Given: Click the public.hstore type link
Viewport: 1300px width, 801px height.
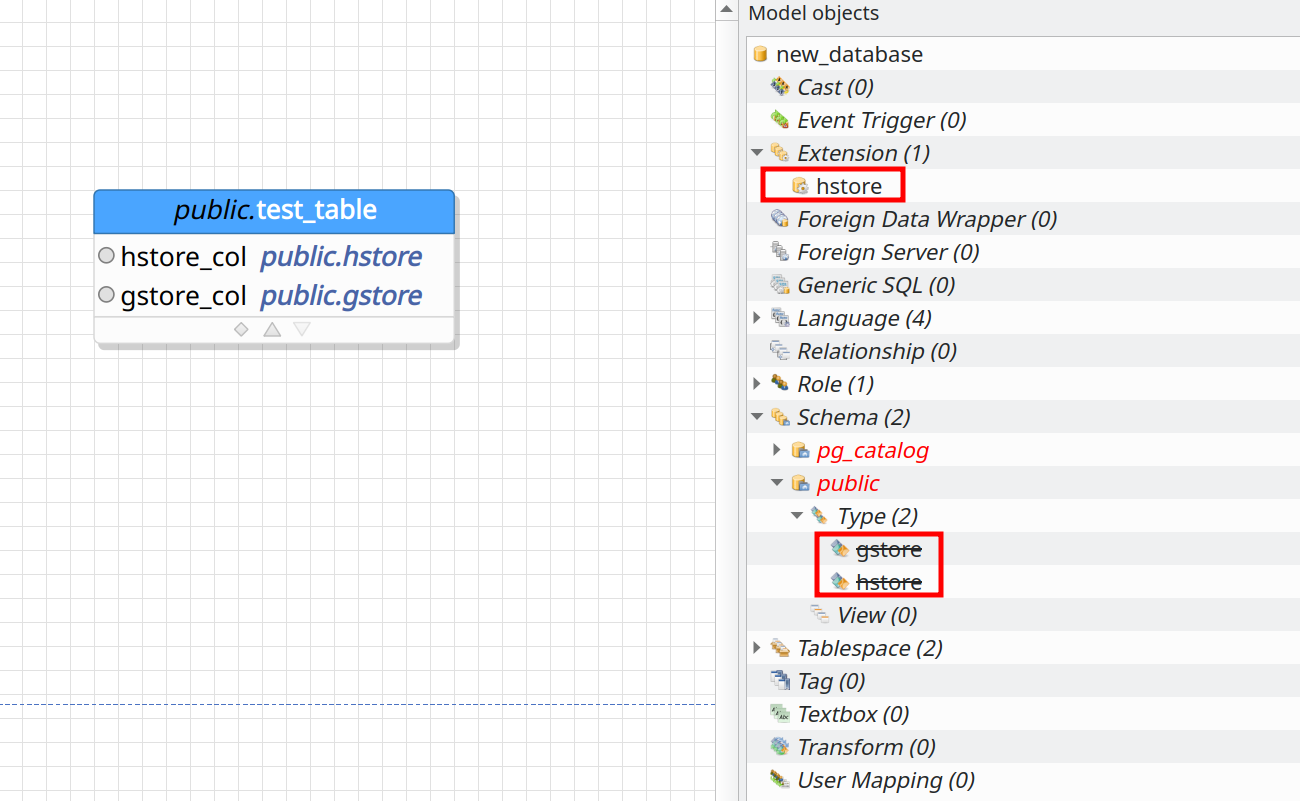Looking at the screenshot, I should (341, 256).
